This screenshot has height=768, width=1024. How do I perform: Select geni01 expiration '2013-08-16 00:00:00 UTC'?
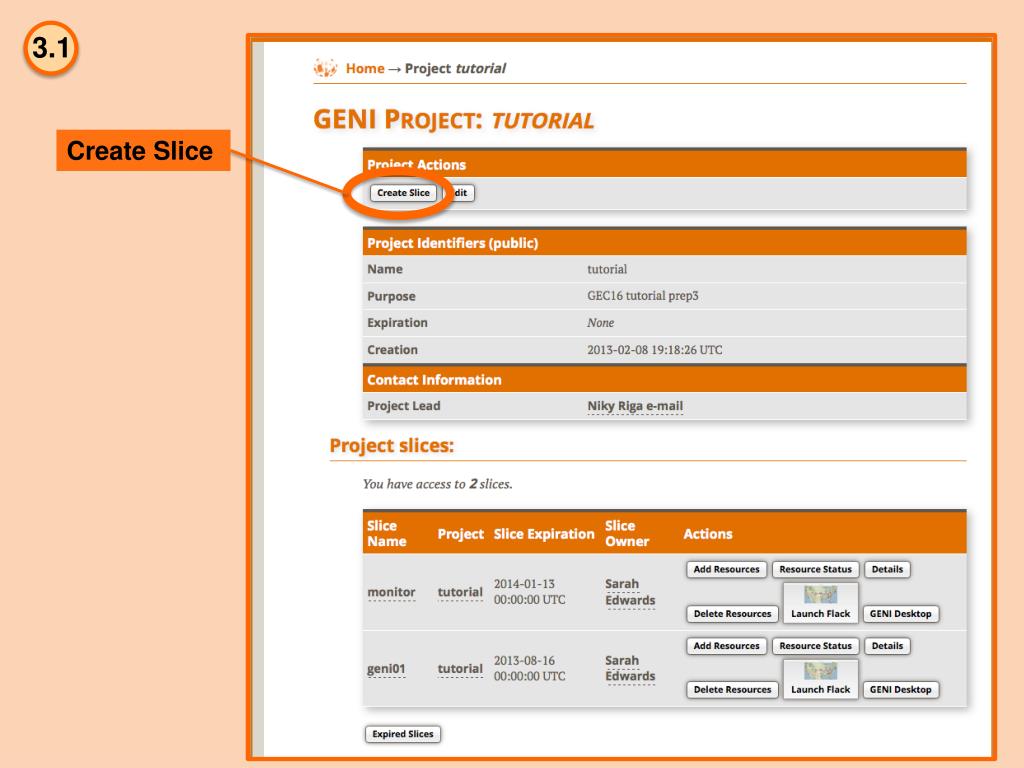[530, 668]
